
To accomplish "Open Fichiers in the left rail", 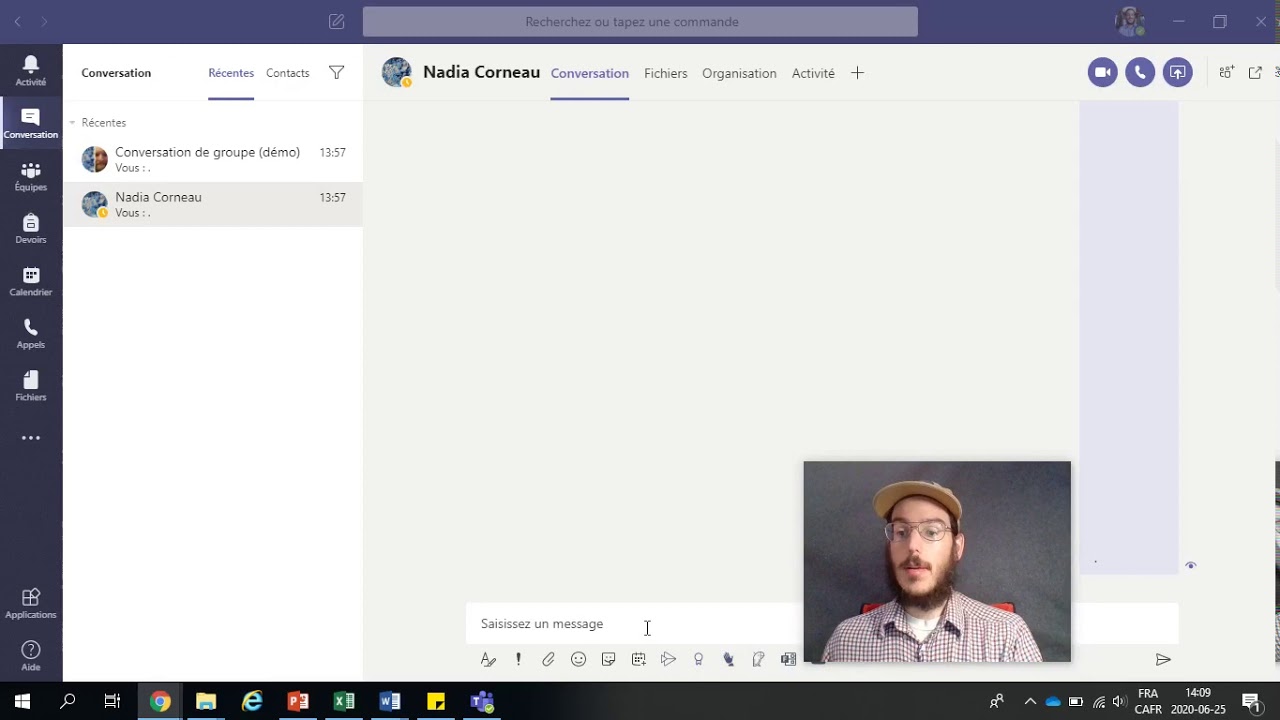I will [31, 386].
